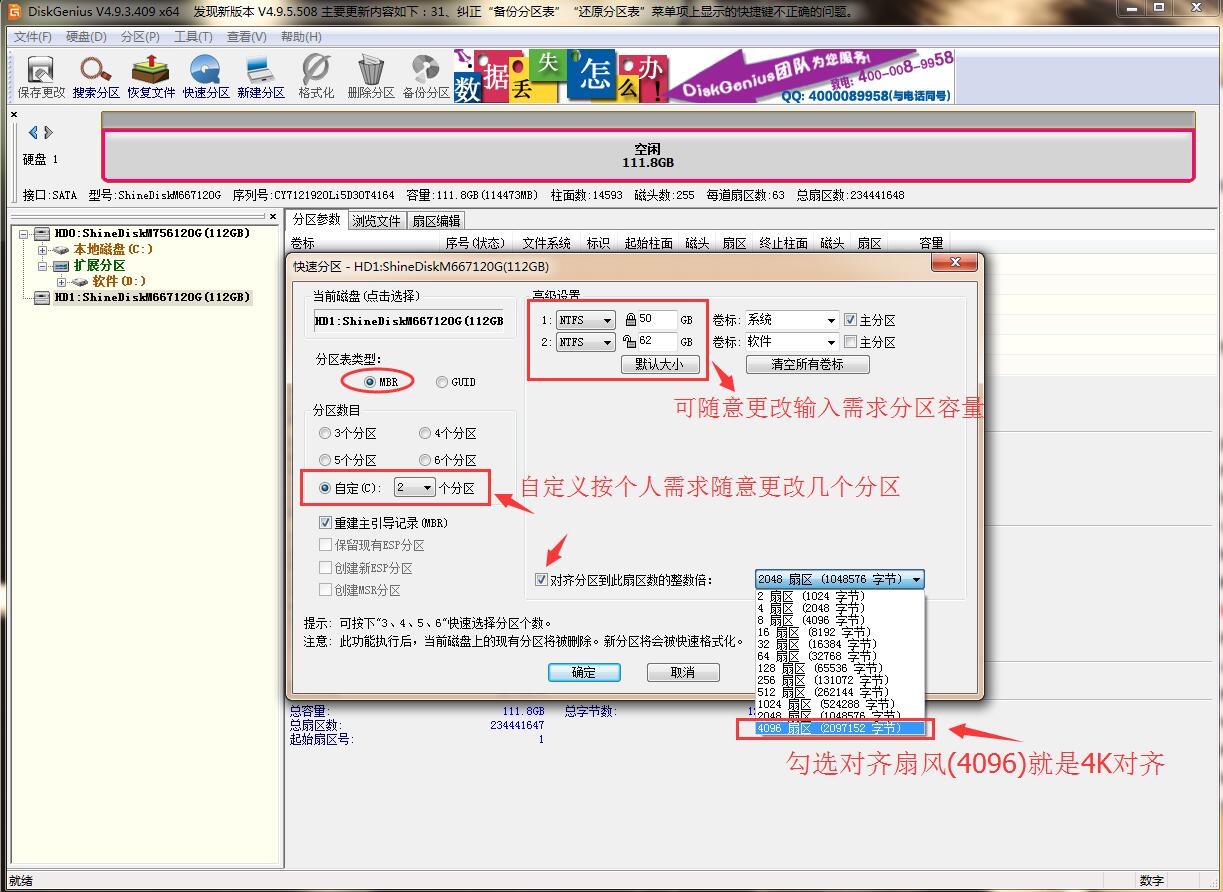Screen dimensions: 1223x892
Task: Open the DiskGenius data recovery banner ad
Action: tap(703, 76)
